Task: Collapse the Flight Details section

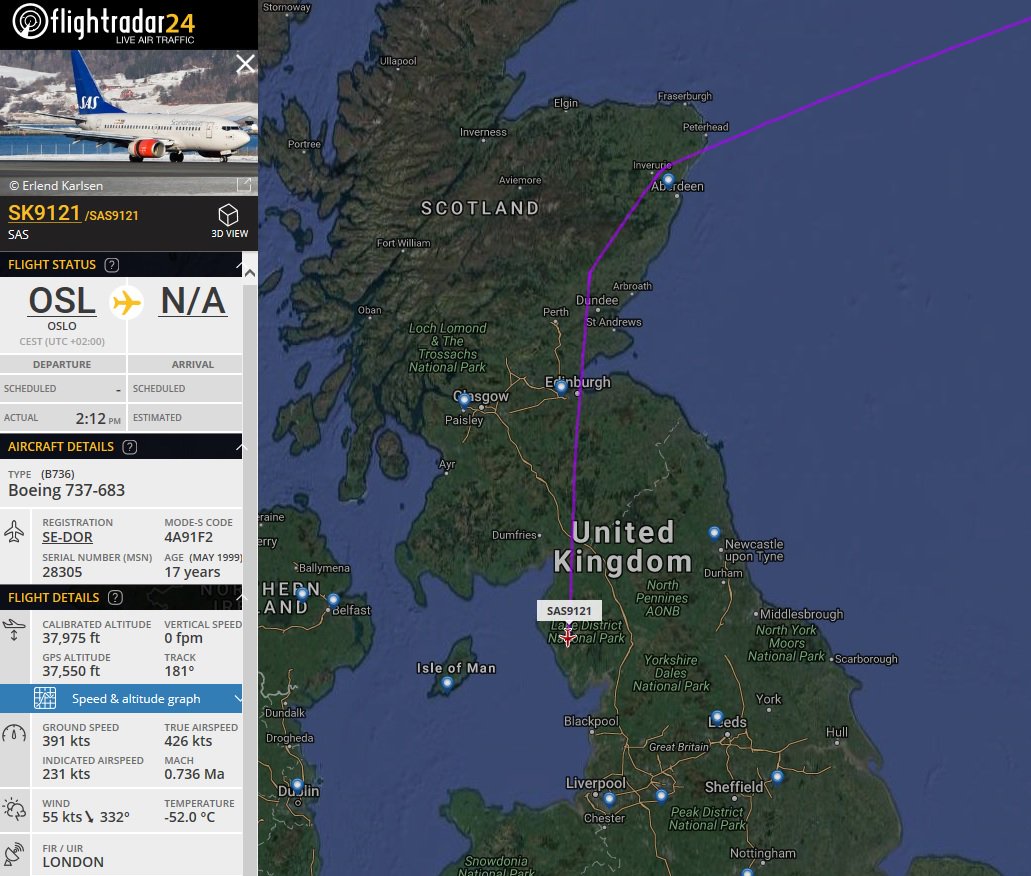Action: pyautogui.click(x=240, y=597)
